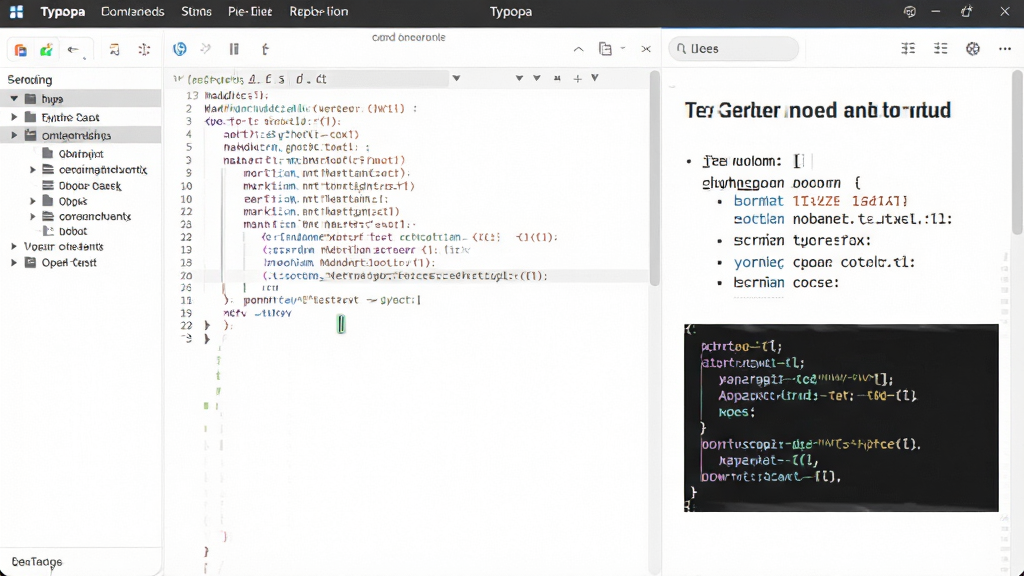The width and height of the screenshot is (1024, 576).
Task: Expand the "ceoaimaftclvortix" folder arrow
Action: 33,170
